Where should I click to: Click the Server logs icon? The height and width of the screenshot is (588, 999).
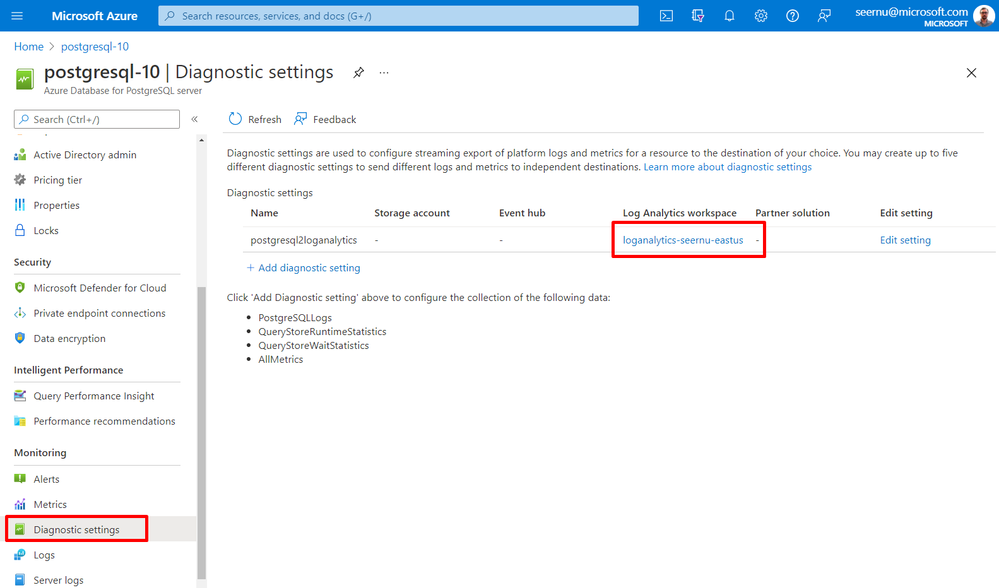pos(20,580)
